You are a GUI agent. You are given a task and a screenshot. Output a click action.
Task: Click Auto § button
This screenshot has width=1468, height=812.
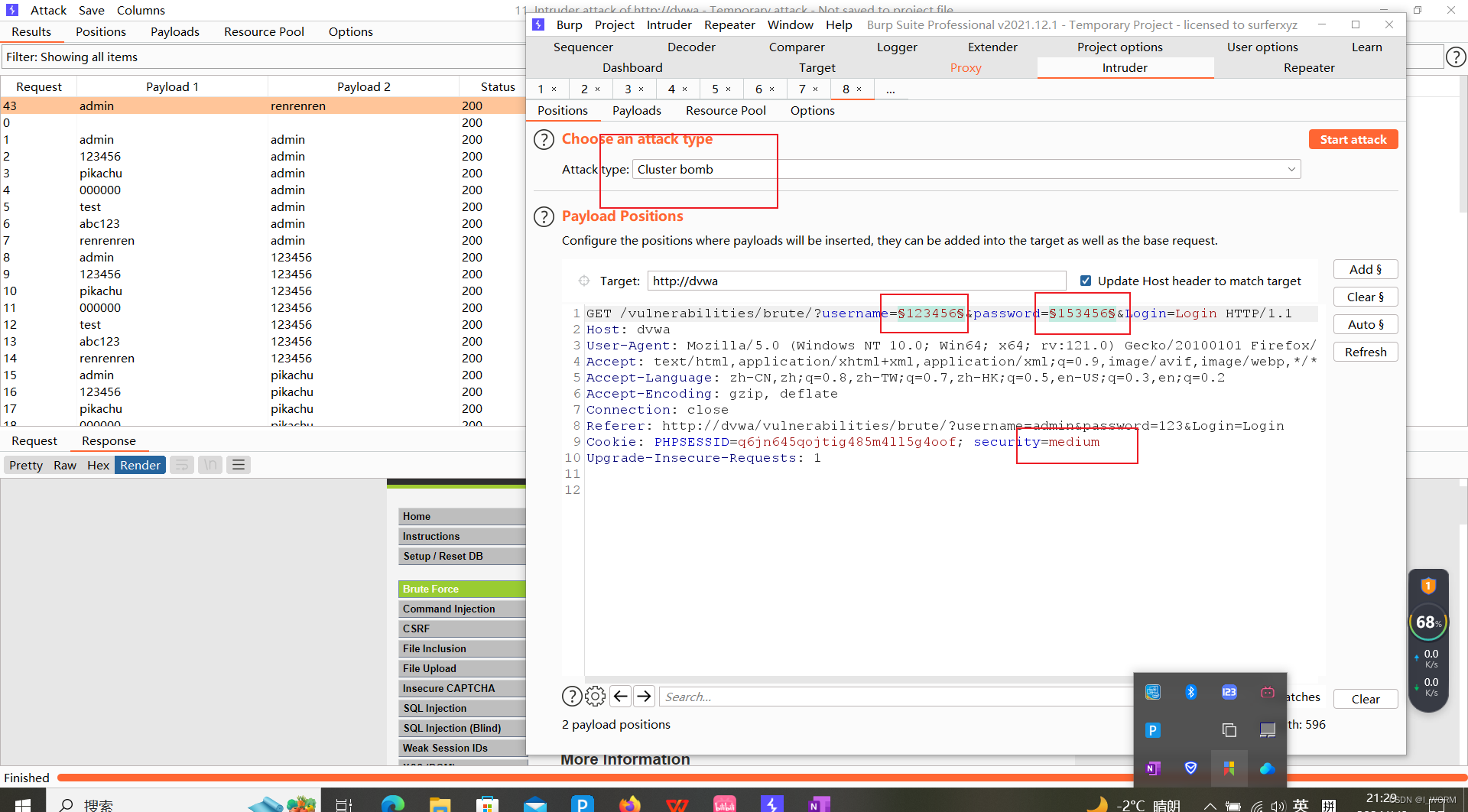[x=1366, y=324]
